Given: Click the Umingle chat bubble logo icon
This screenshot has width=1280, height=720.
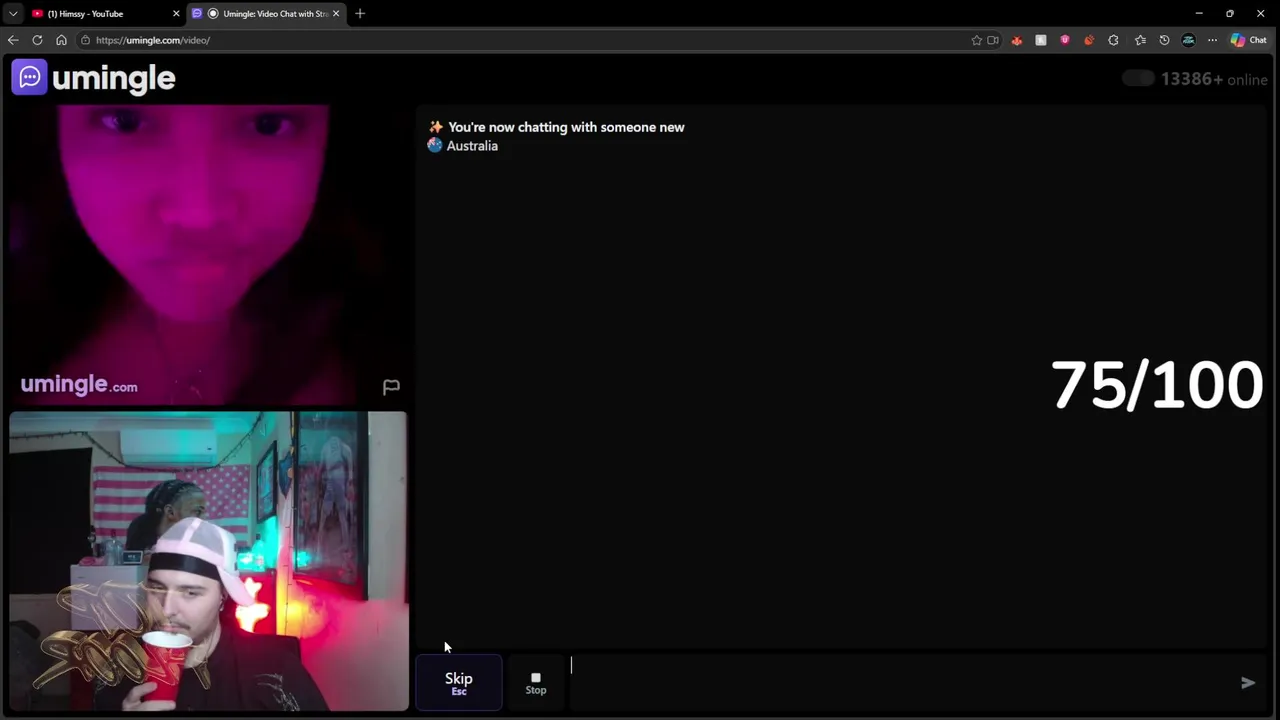Looking at the screenshot, I should click(x=29, y=77).
